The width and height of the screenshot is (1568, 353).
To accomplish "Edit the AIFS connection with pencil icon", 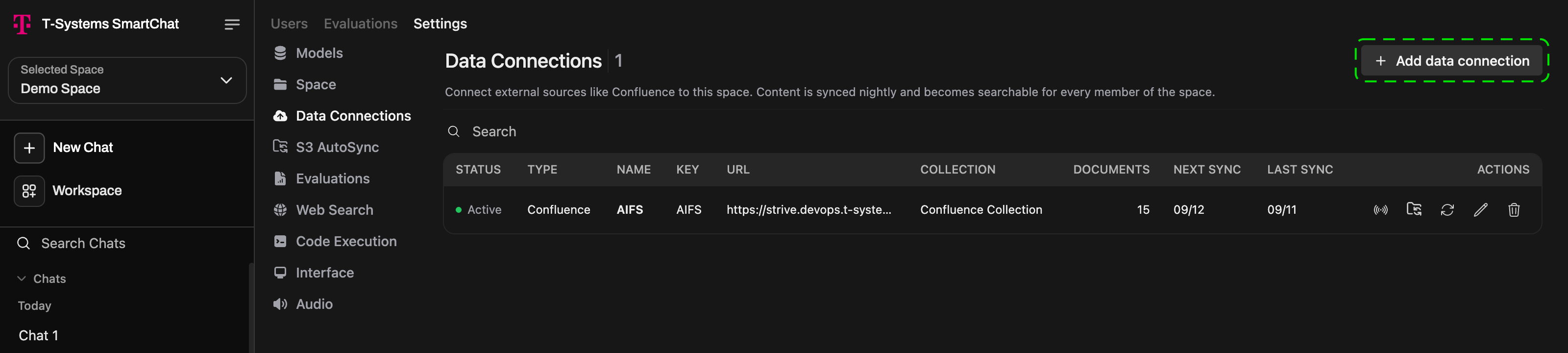I will click(x=1481, y=210).
